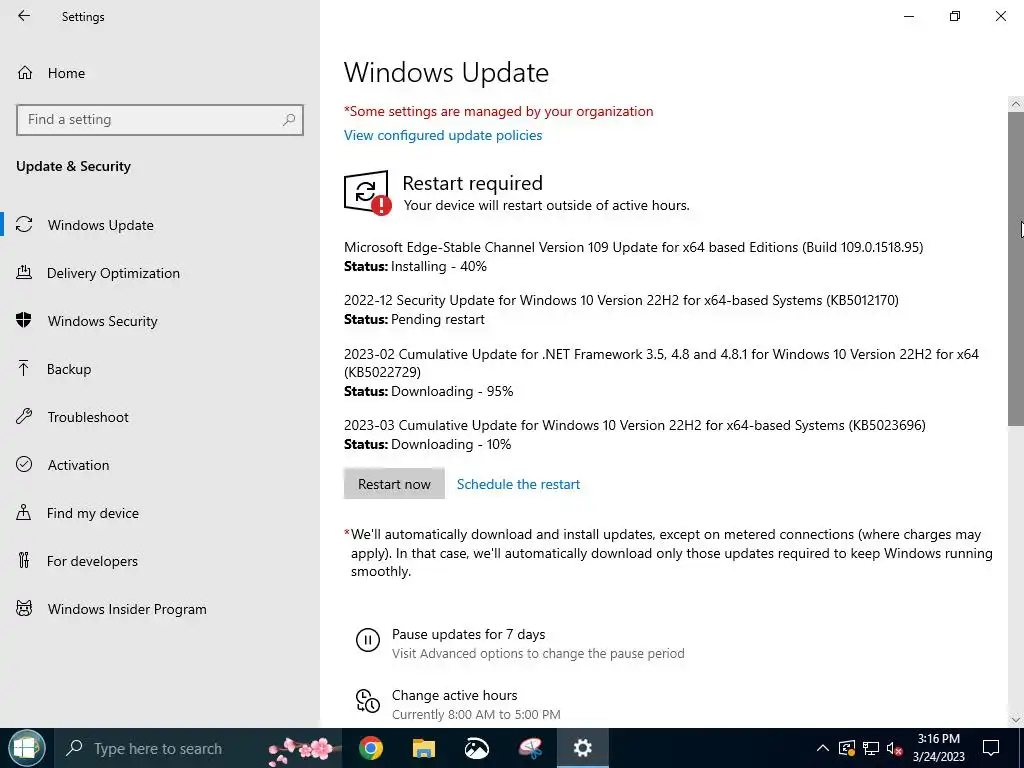Click the Home house icon
Viewport: 1024px width, 768px height.
[x=25, y=72]
